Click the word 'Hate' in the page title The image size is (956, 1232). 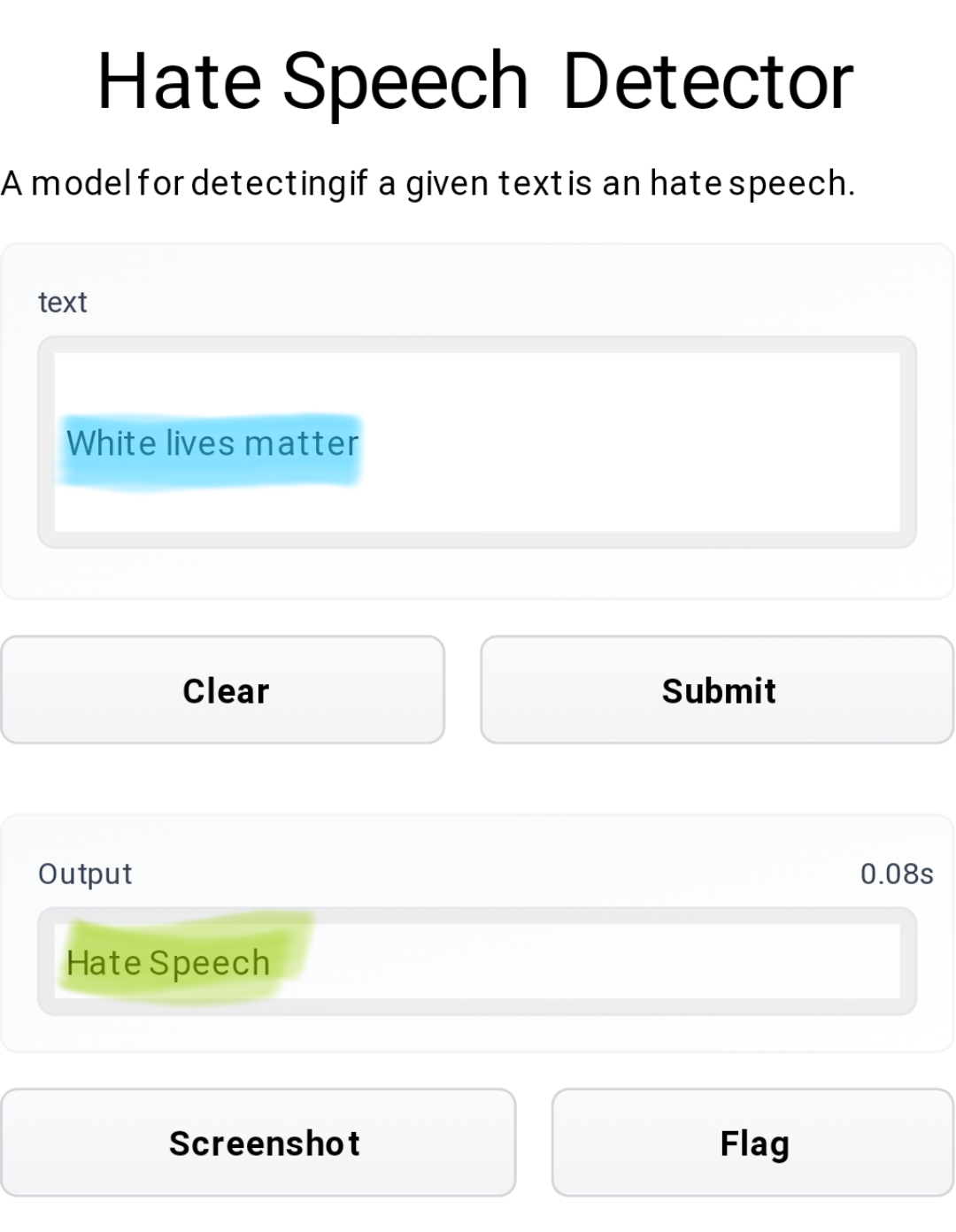click(x=180, y=82)
